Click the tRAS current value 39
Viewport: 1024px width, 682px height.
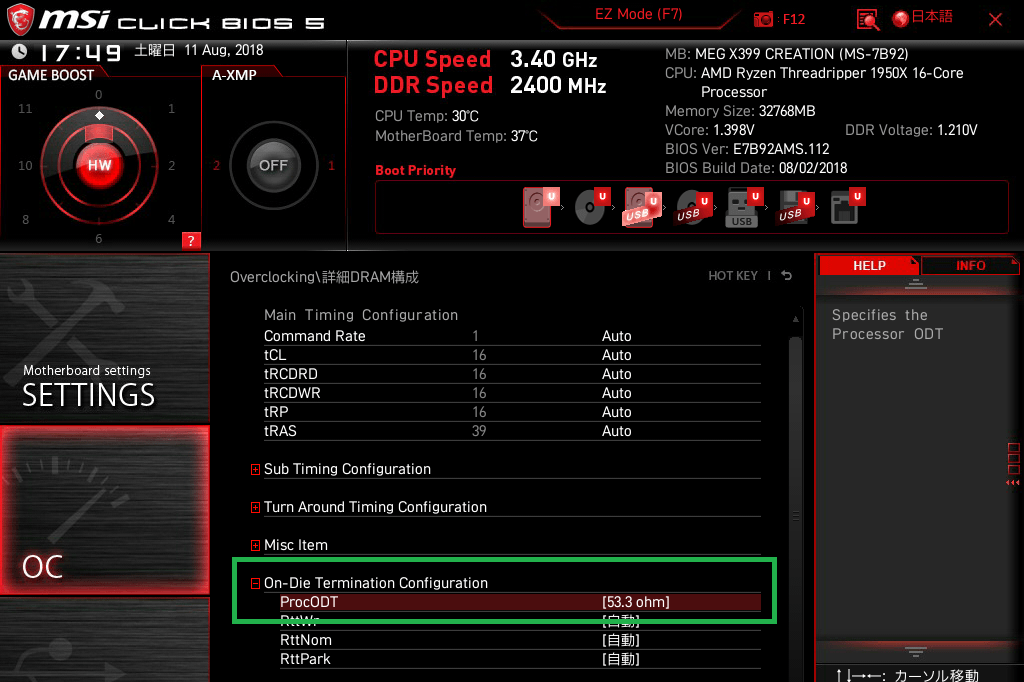pyautogui.click(x=479, y=430)
